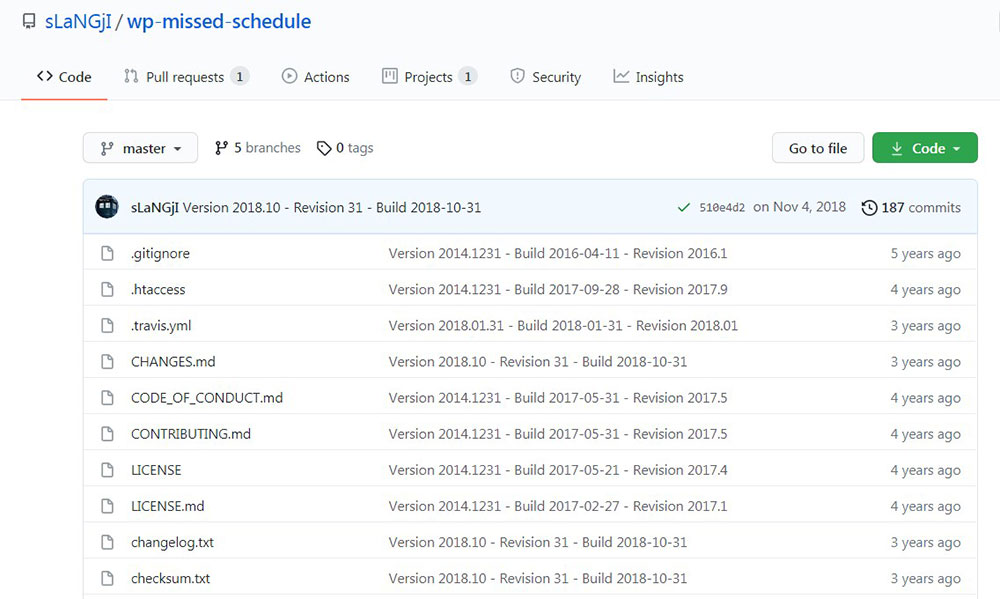Viewport: 1000px width, 599px height.
Task: Click the commit history clock icon
Action: tap(869, 208)
